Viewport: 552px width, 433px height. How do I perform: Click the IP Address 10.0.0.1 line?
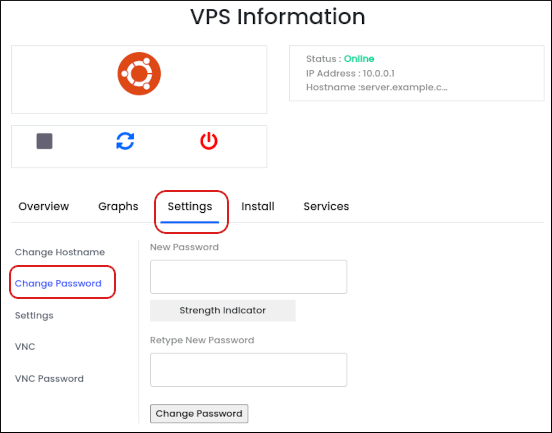tap(350, 73)
